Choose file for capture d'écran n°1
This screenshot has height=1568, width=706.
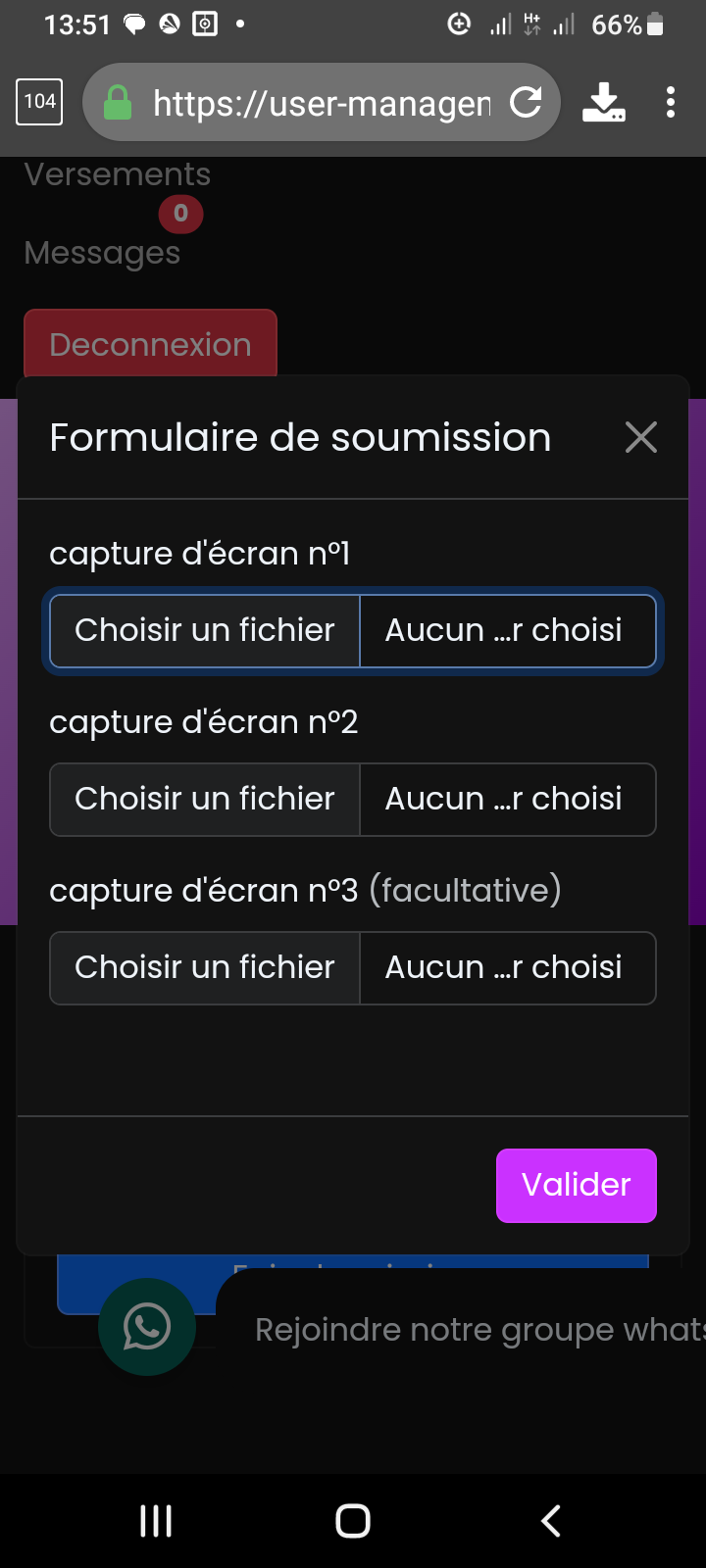(x=205, y=631)
